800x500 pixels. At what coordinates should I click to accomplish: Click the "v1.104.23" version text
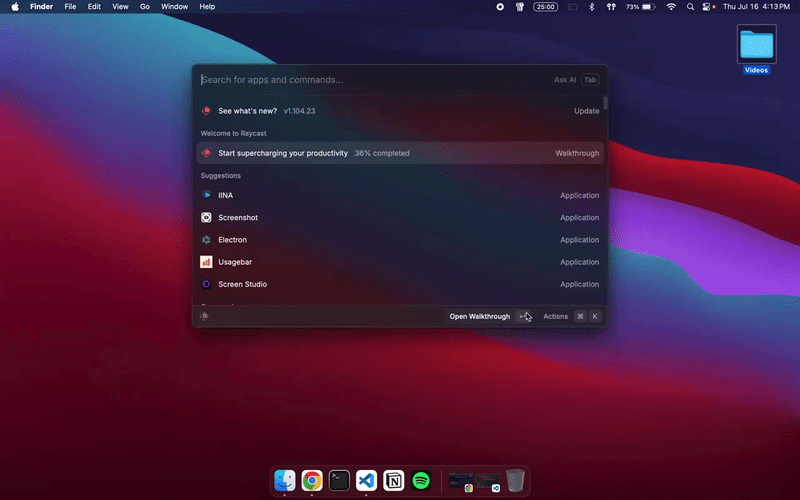tap(299, 111)
